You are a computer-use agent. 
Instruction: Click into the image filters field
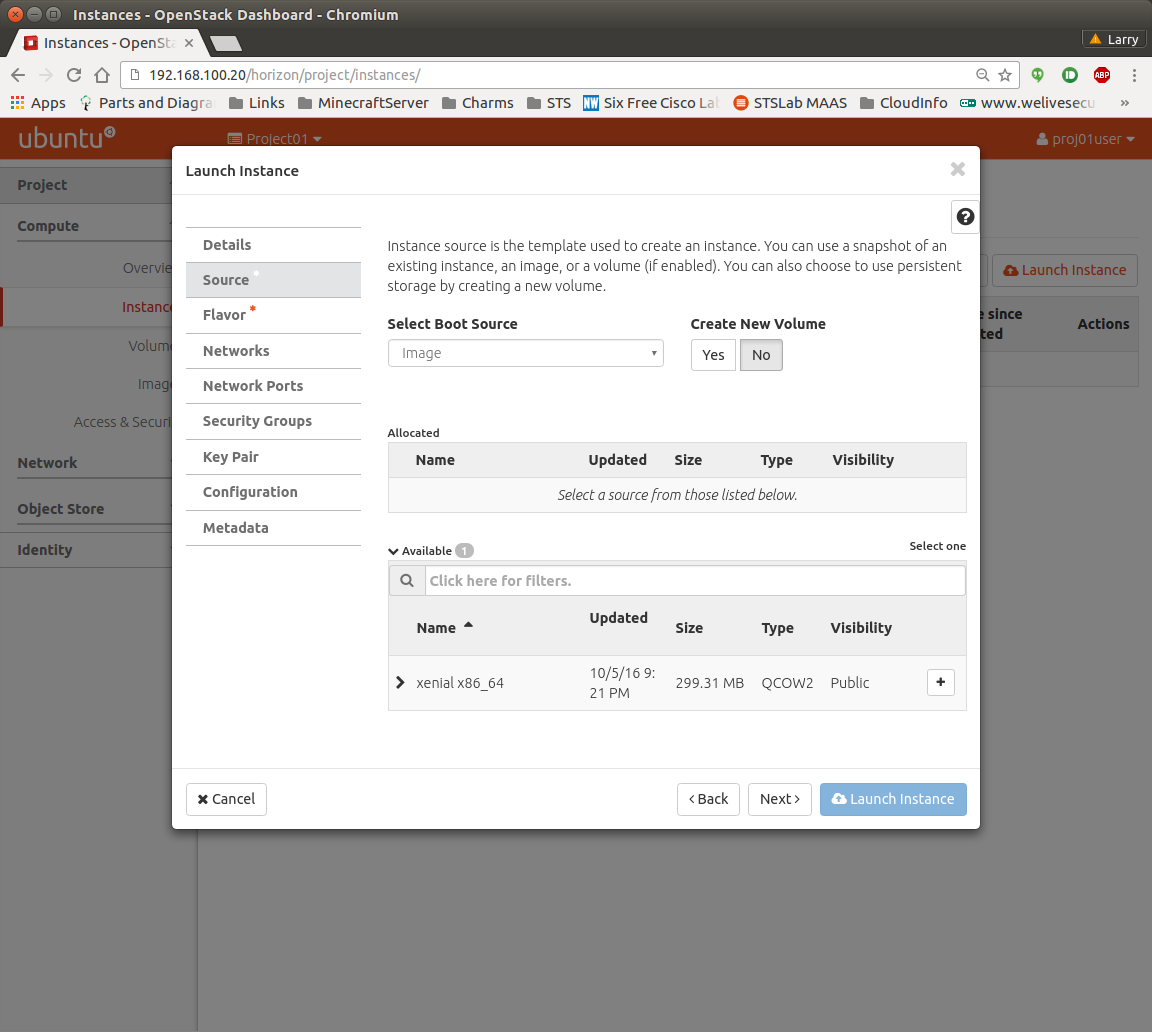pos(695,581)
